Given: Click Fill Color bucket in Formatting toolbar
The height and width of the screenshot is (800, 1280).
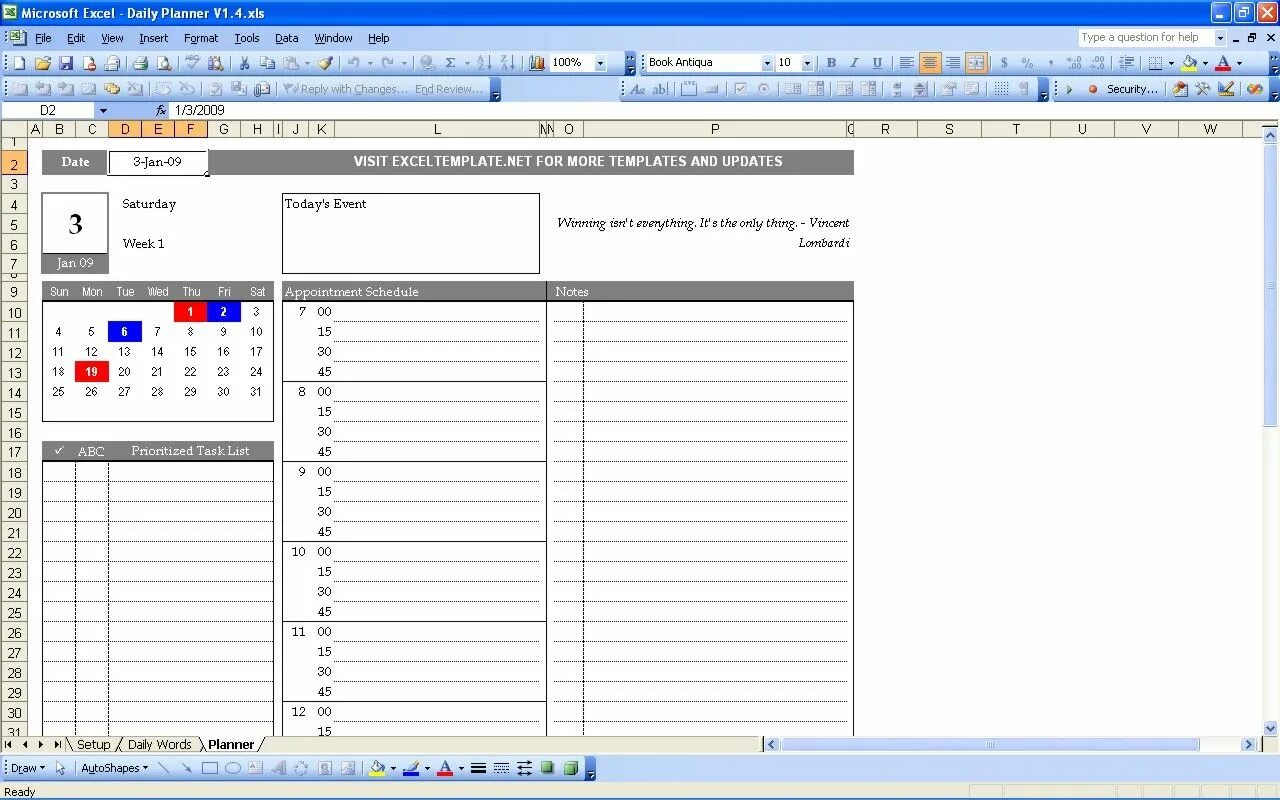Looking at the screenshot, I should point(1189,63).
